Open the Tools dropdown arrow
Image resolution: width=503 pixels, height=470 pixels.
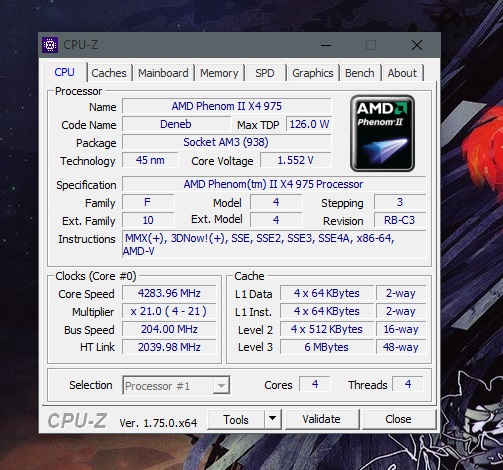click(x=273, y=419)
